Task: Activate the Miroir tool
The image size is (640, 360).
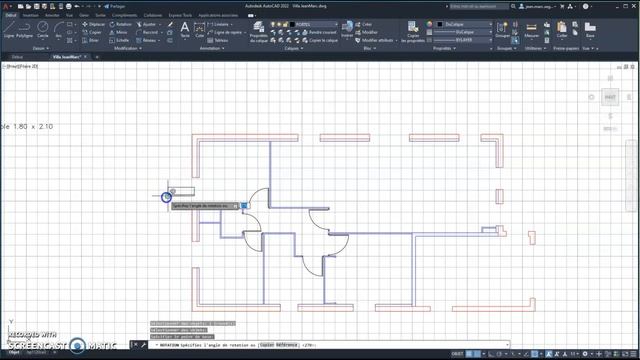Action: click(x=118, y=32)
